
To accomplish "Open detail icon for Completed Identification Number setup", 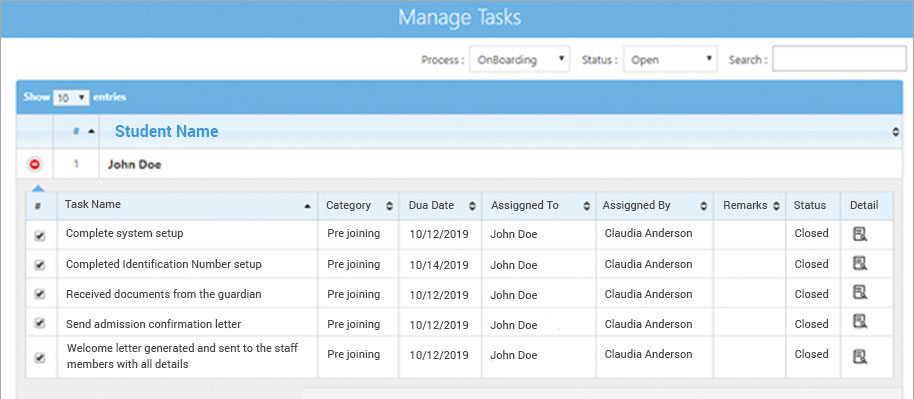I will pyautogui.click(x=860, y=263).
